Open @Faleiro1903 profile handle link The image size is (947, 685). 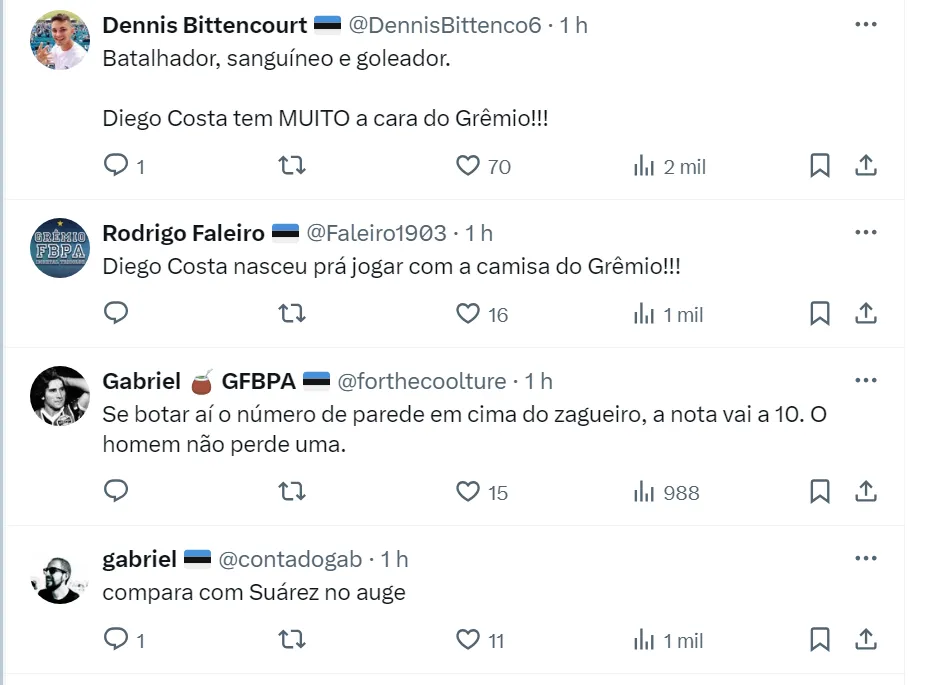click(x=375, y=233)
